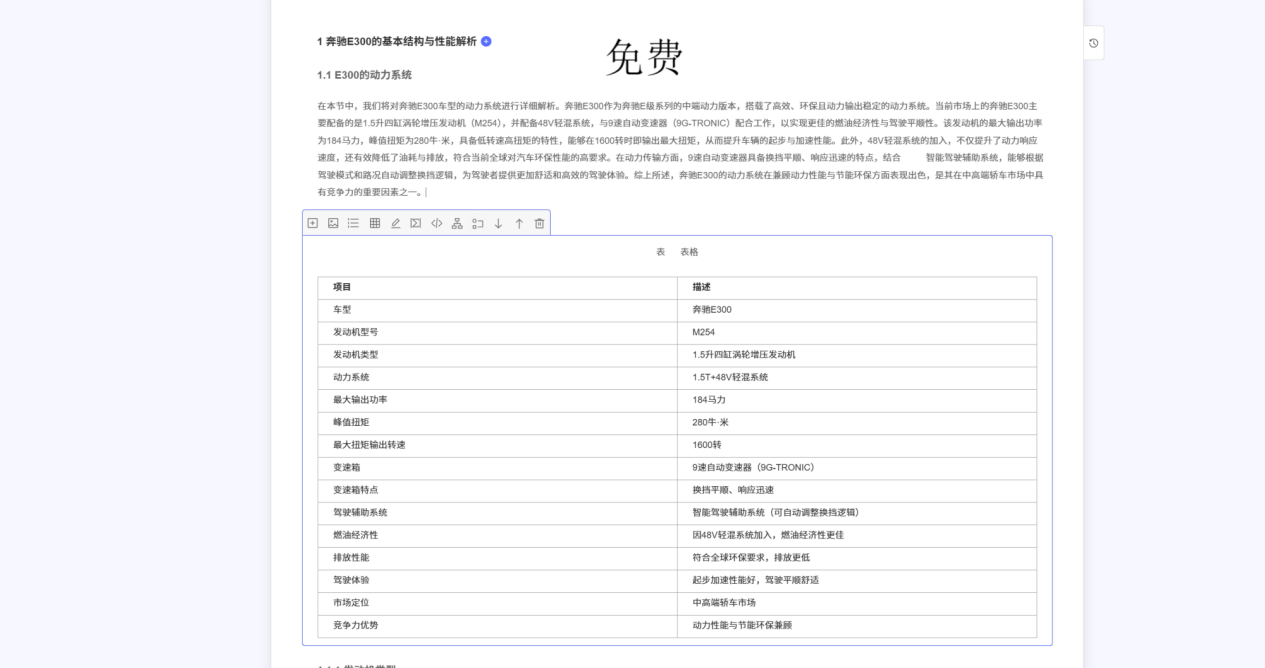The image size is (1265, 668).
Task: Insert a formula with the sigma icon
Action: 416,223
